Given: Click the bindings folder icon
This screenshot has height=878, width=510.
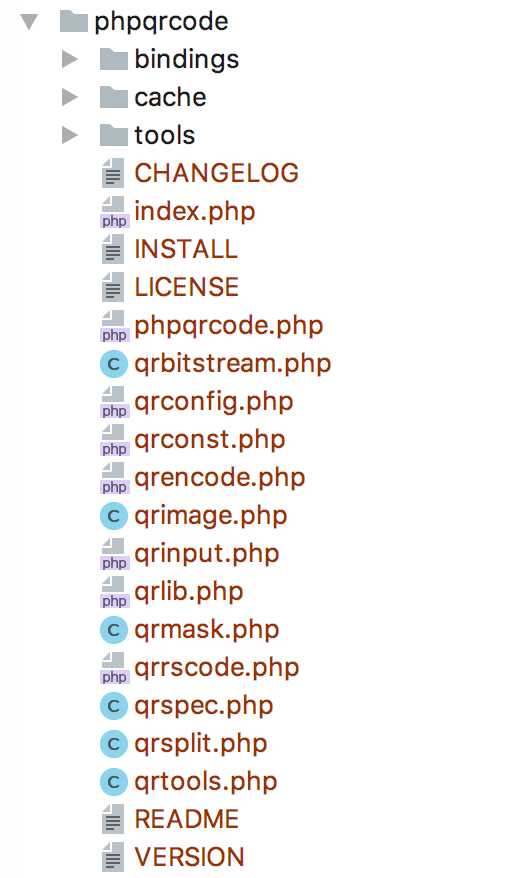Looking at the screenshot, I should pos(114,59).
